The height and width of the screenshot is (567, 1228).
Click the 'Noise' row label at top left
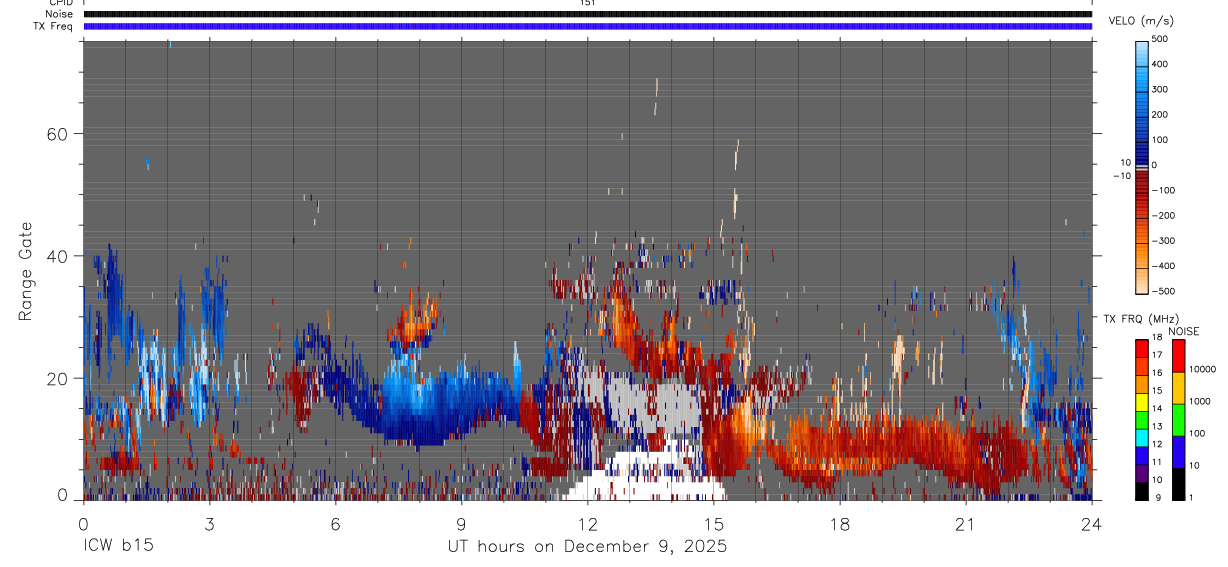59,14
